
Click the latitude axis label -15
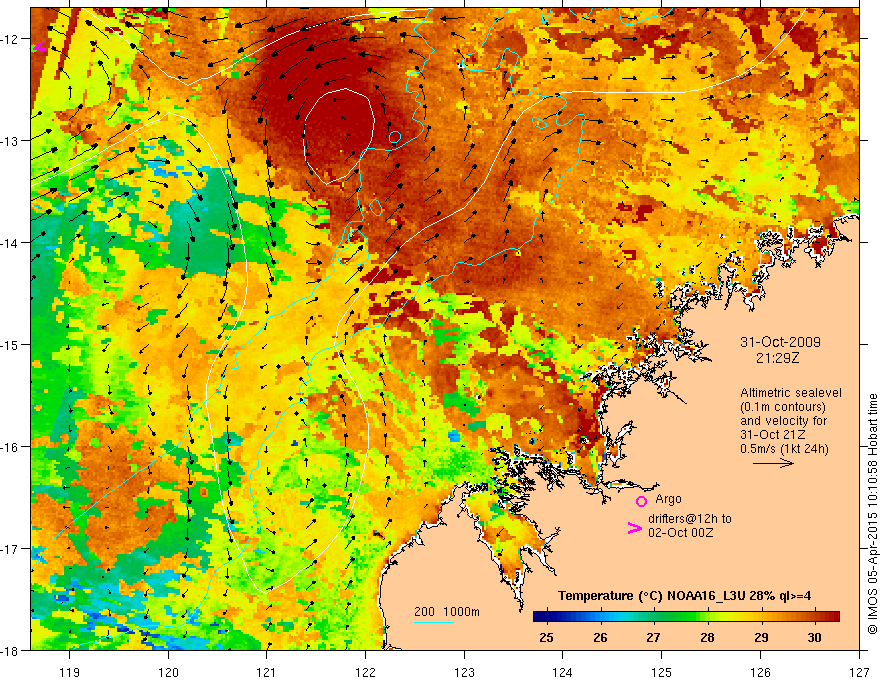[x=10, y=344]
